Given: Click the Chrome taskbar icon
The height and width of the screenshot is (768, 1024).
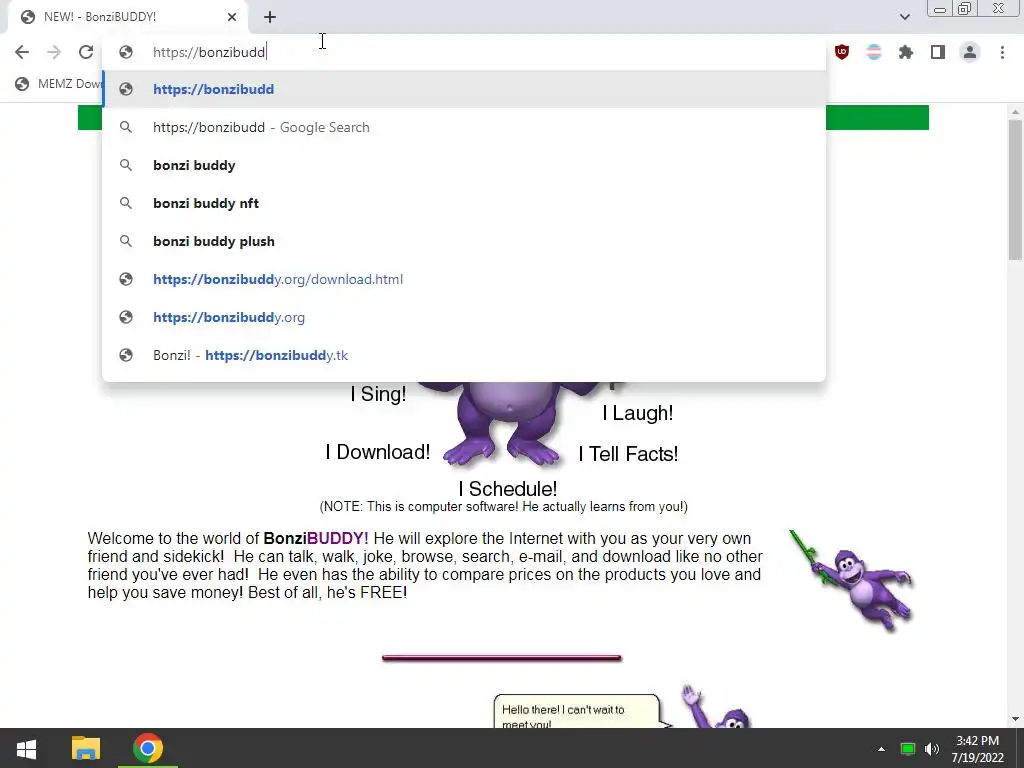Looking at the screenshot, I should (x=148, y=748).
